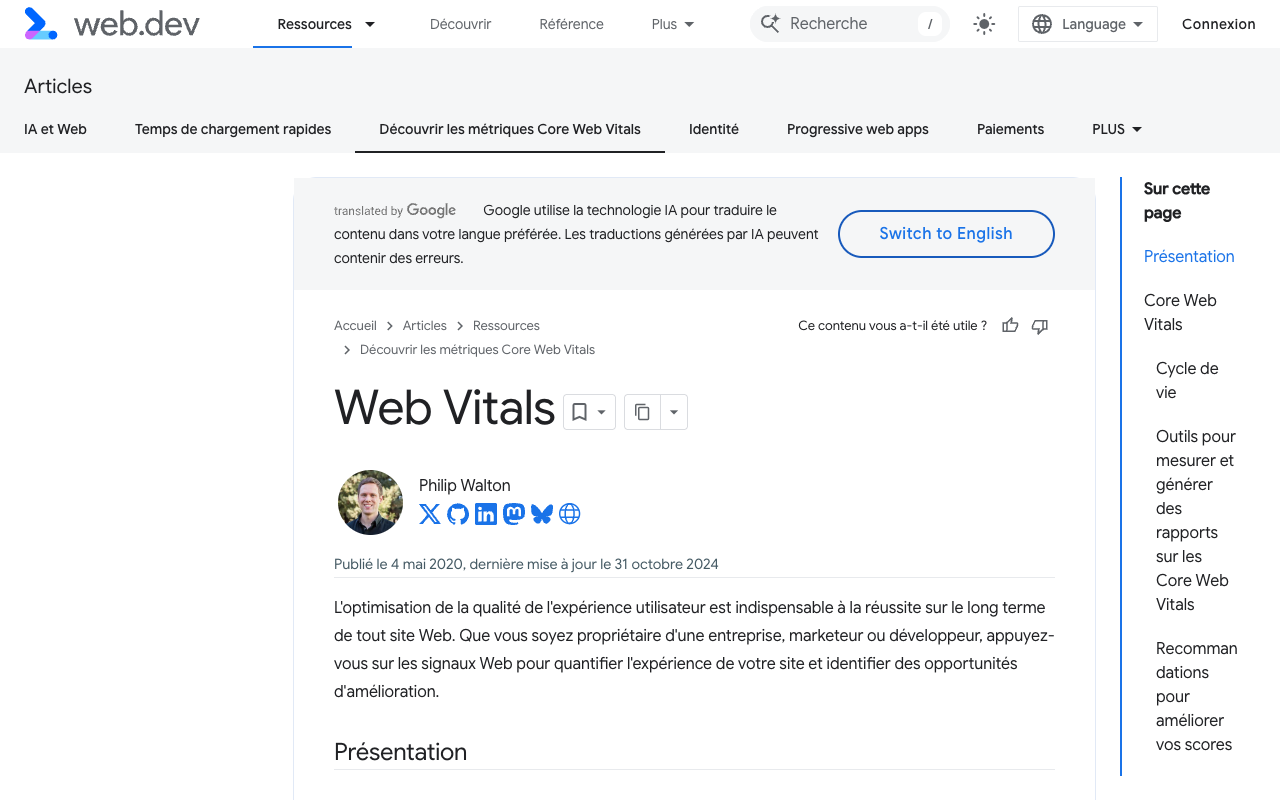Click the thumbs up feedback icon
Image resolution: width=1280 pixels, height=800 pixels.
point(1010,326)
